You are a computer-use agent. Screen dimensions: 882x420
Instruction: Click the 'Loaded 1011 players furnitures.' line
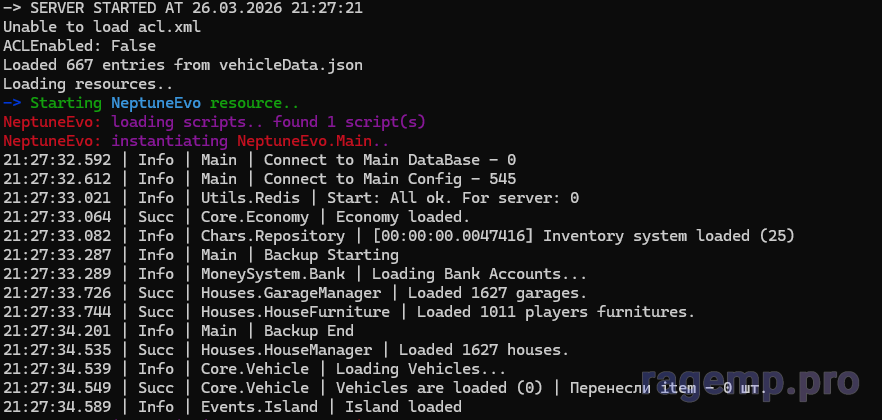pos(555,312)
